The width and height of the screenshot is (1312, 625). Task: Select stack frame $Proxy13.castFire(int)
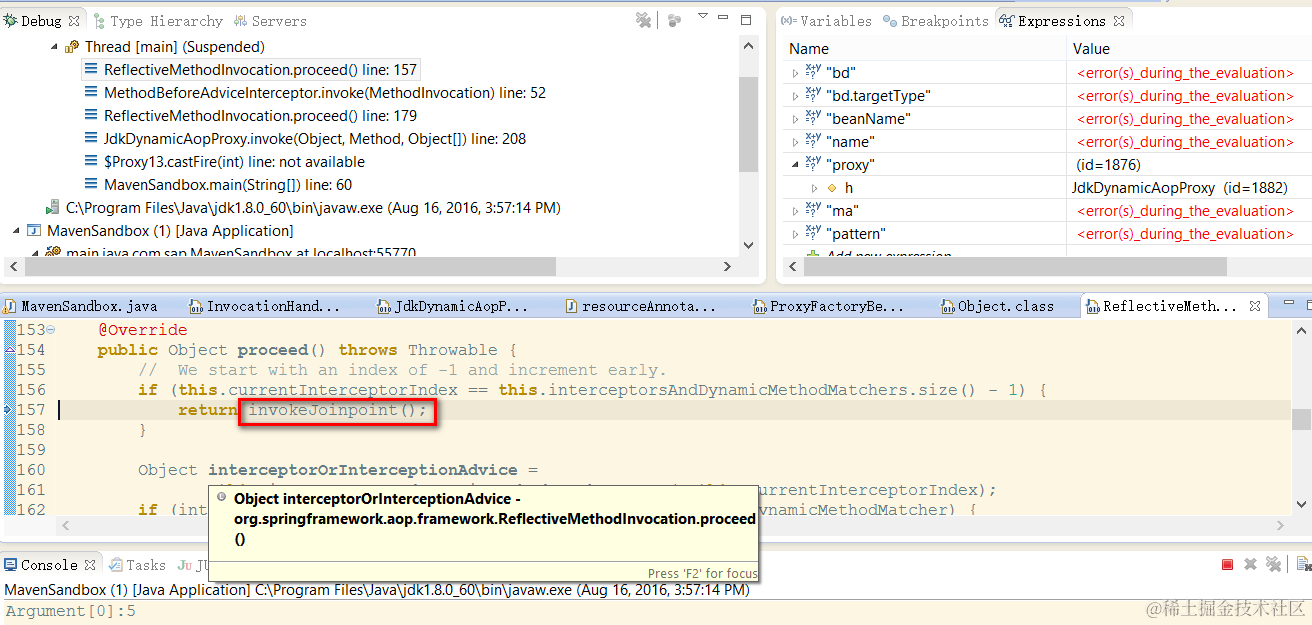click(225, 162)
